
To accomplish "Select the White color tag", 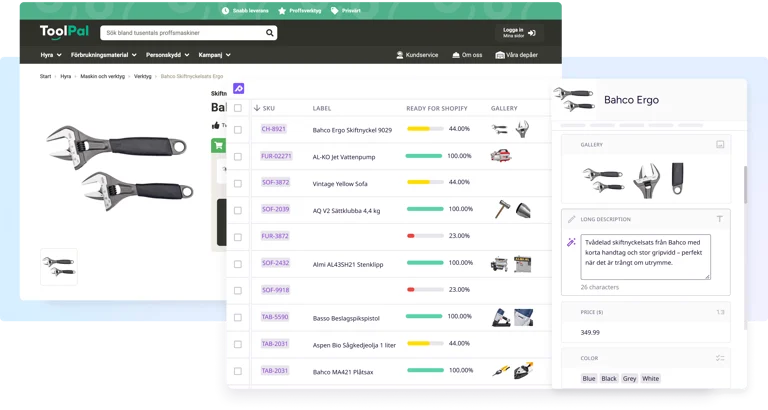I will click(650, 378).
